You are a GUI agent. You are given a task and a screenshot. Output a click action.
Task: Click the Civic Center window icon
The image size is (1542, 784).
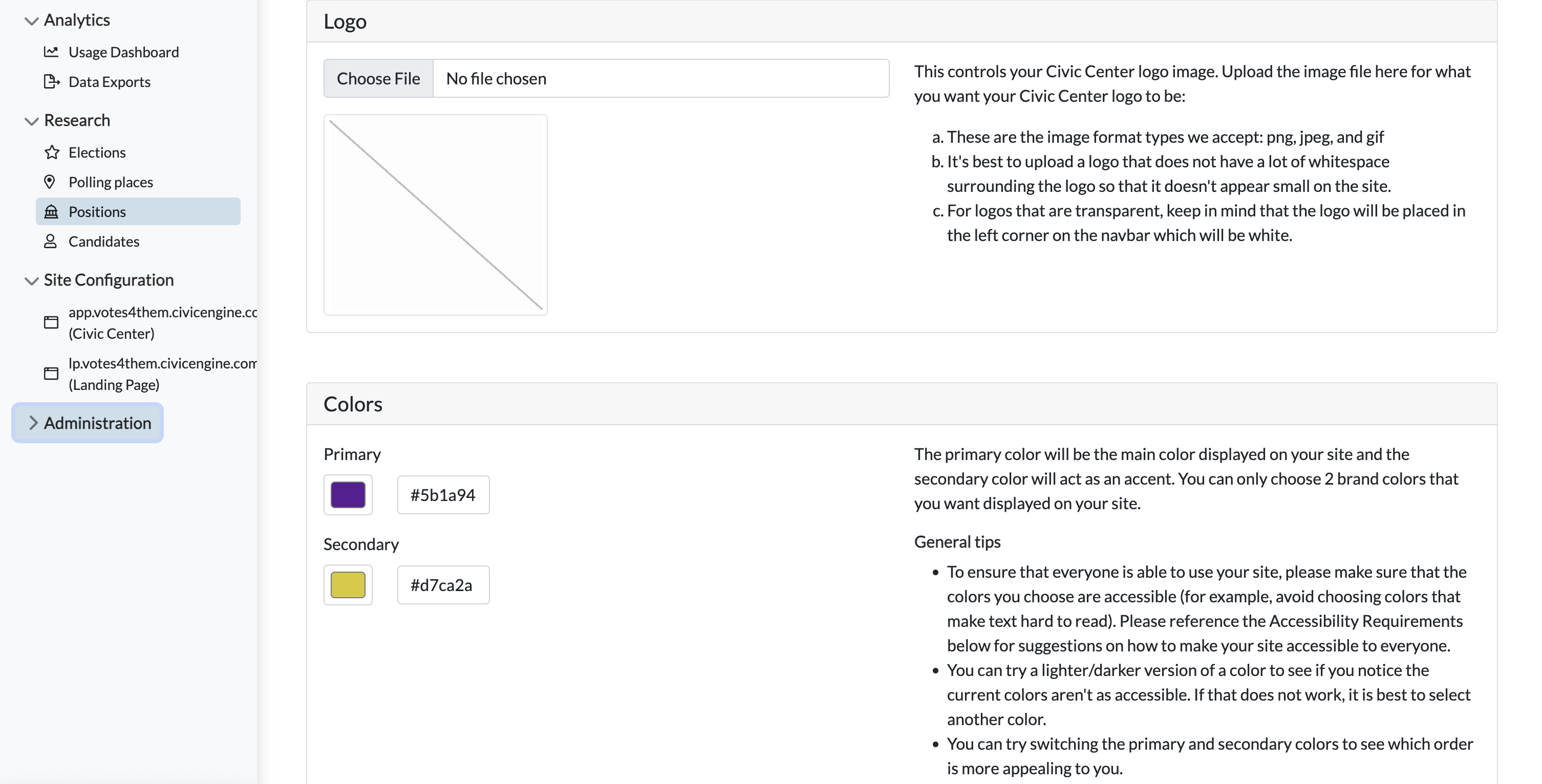(52, 322)
